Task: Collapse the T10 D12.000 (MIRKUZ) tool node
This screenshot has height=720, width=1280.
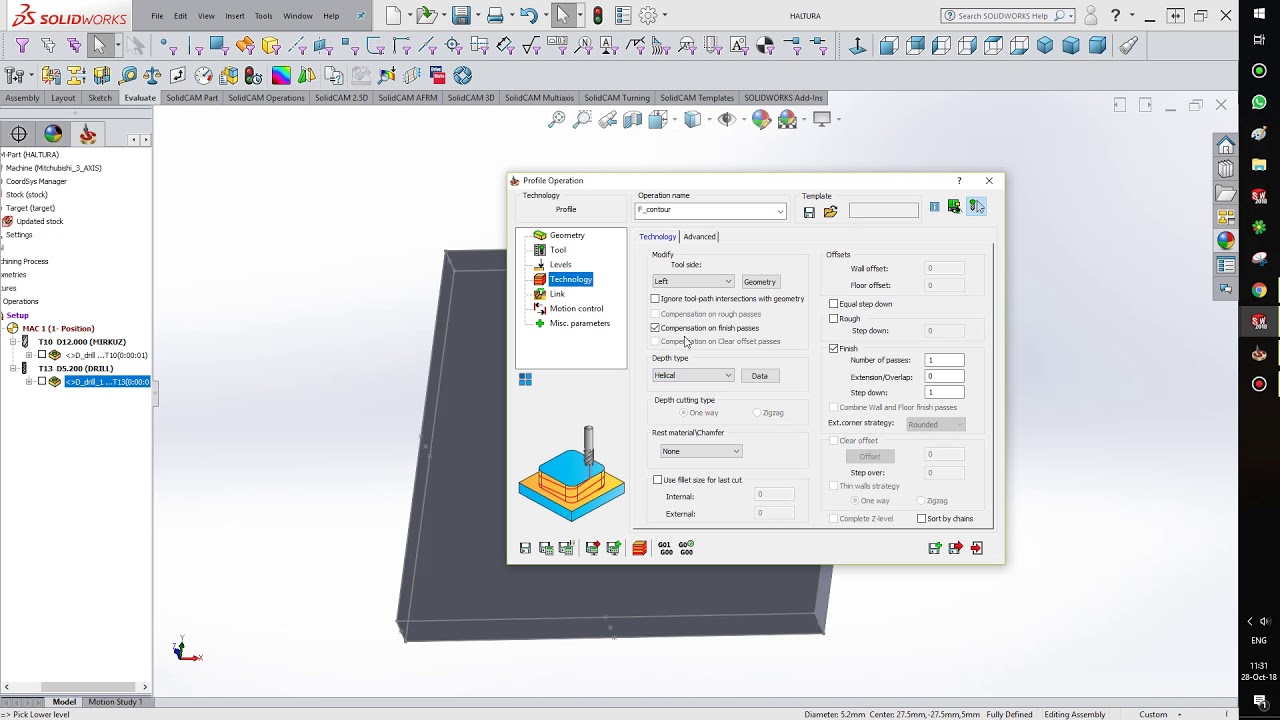Action: point(13,341)
